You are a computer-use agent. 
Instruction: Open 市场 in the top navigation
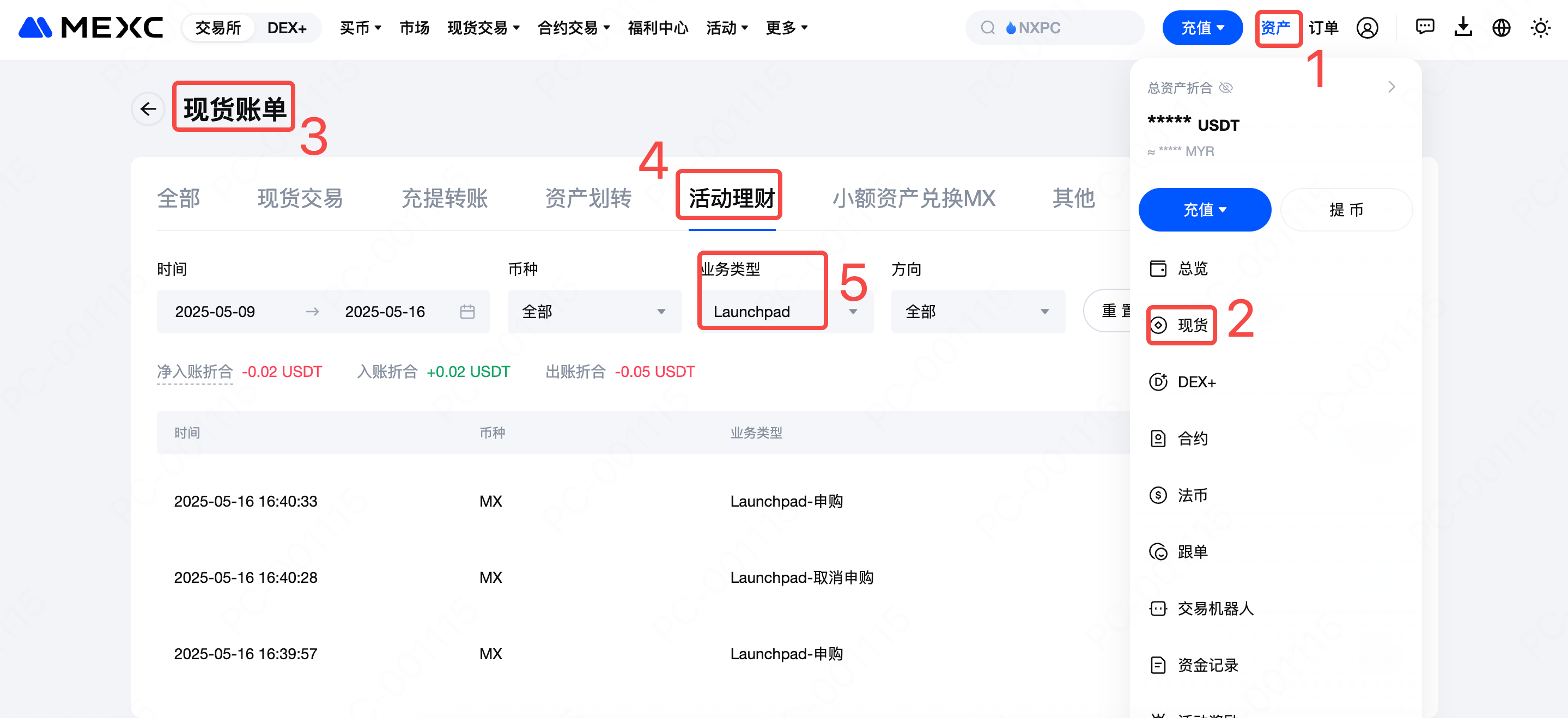414,28
